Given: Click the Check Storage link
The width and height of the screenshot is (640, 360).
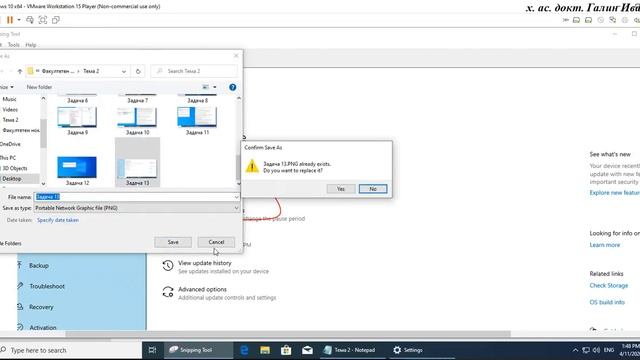Looking at the screenshot, I should pos(609,286).
